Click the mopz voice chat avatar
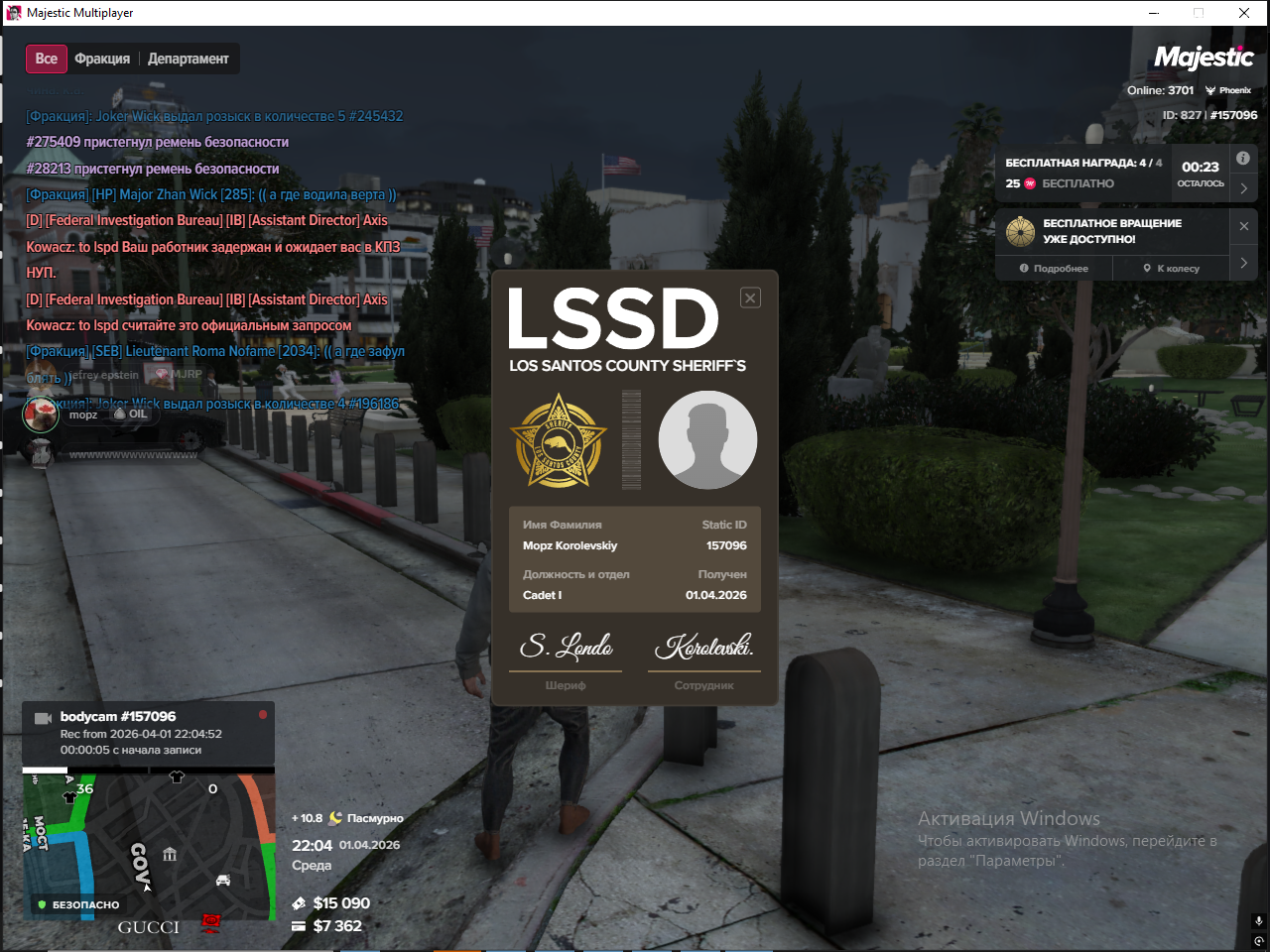The width and height of the screenshot is (1270, 952). click(x=41, y=414)
